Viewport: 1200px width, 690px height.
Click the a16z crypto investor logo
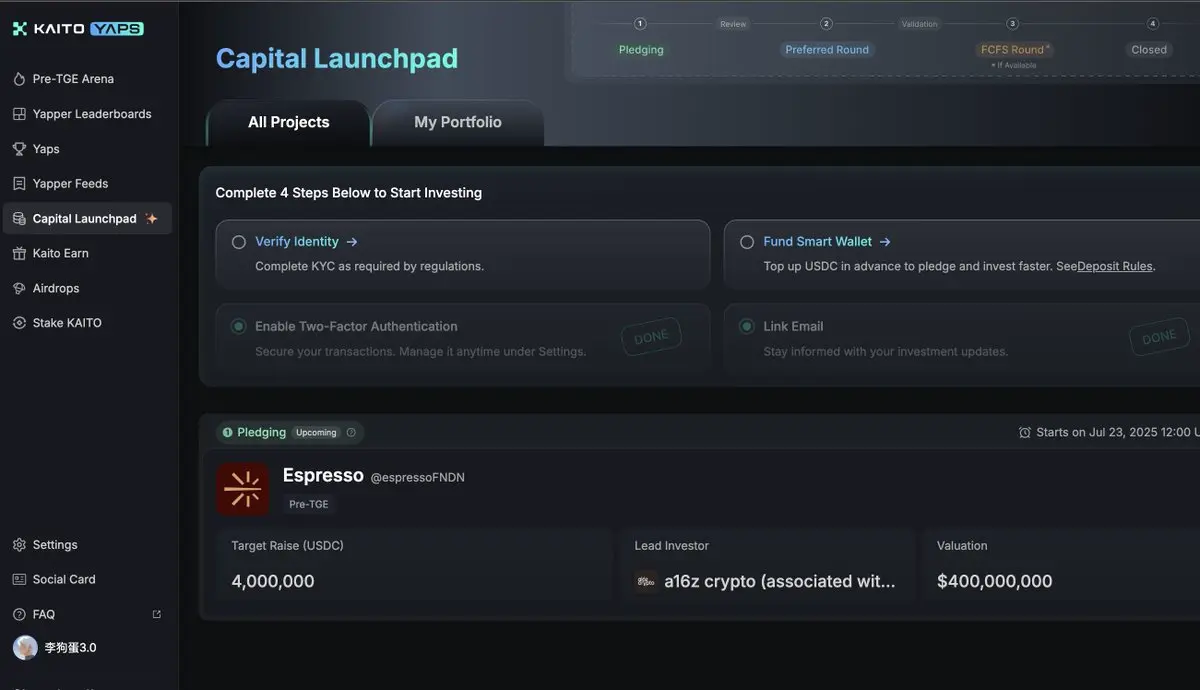(x=646, y=581)
